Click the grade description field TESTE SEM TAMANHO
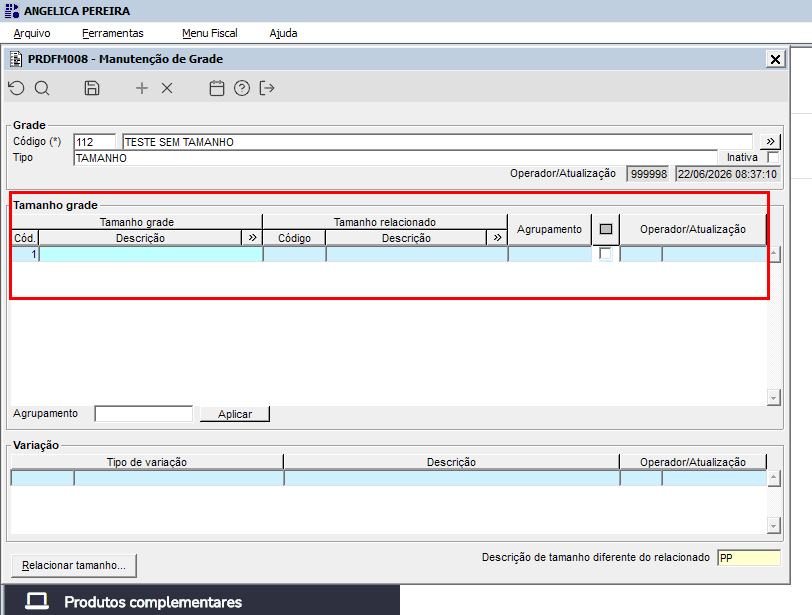 438,142
